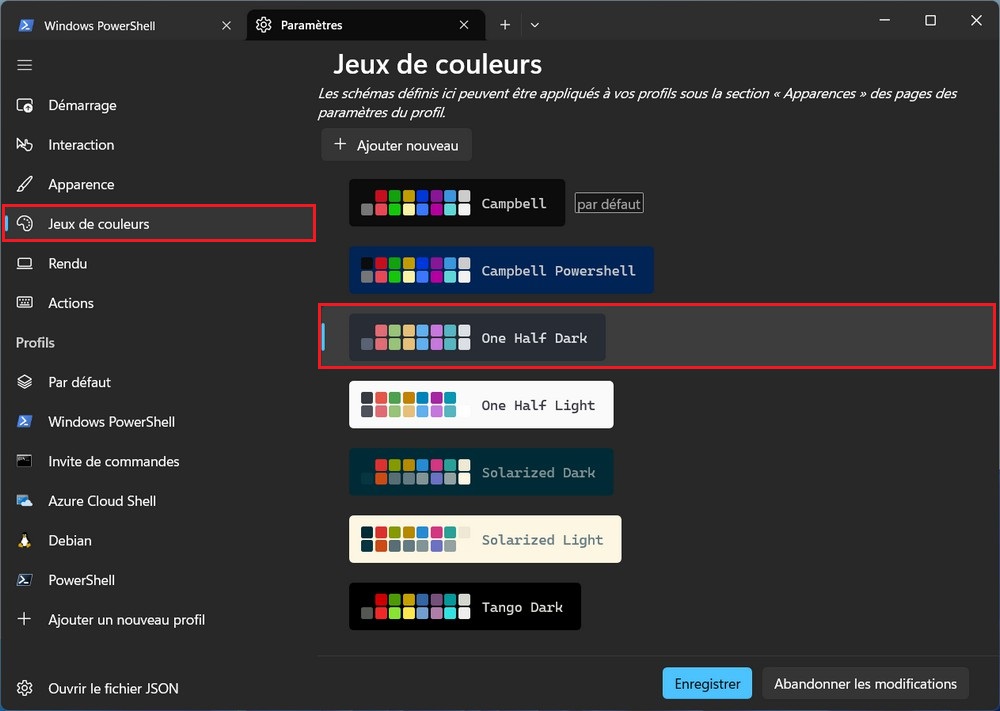Open the Rendu settings page
Viewport: 1000px width, 711px height.
pyautogui.click(x=159, y=263)
